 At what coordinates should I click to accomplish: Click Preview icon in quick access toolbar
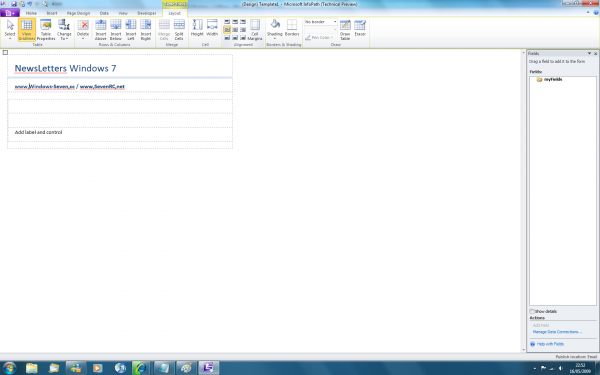[45, 4]
